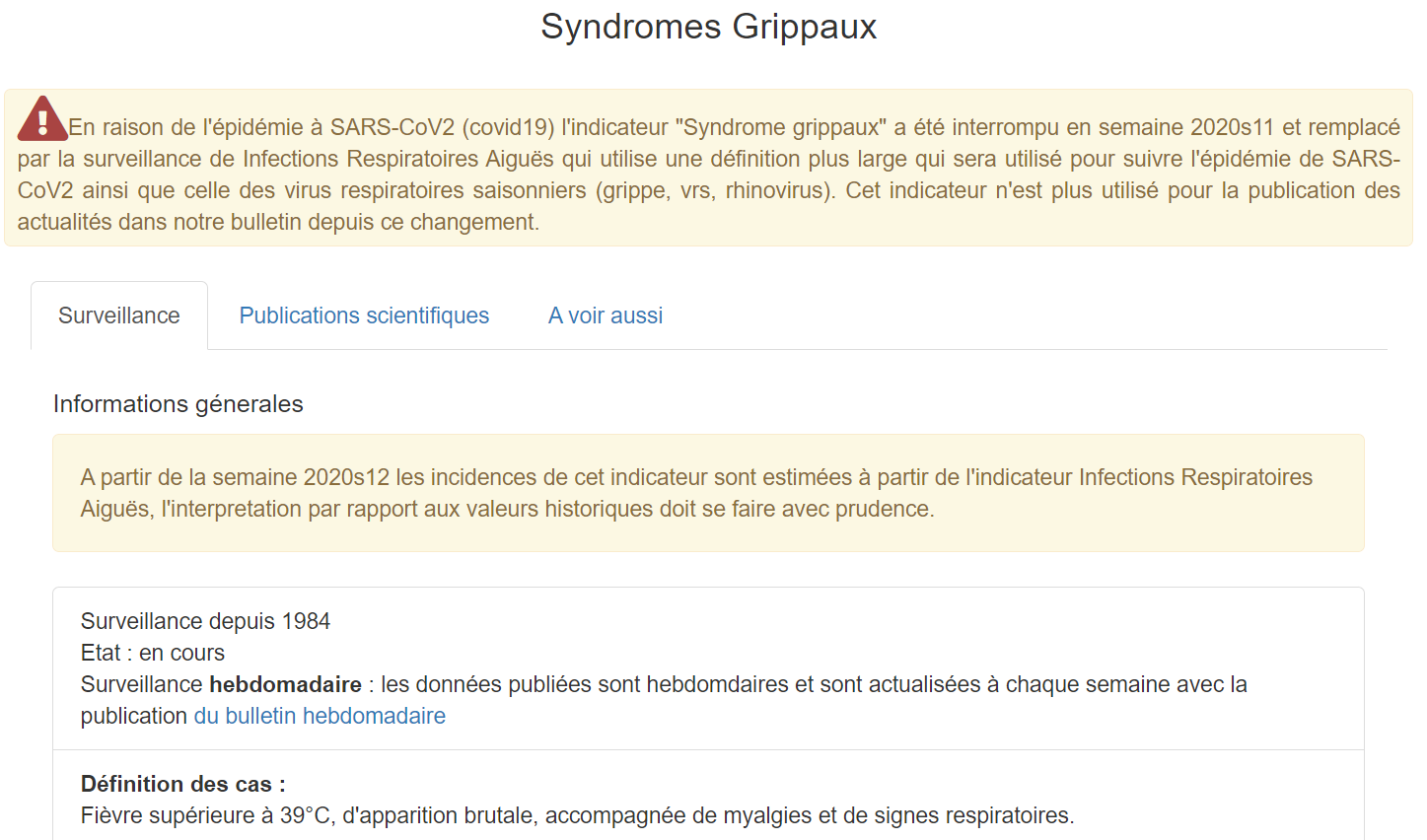1427x840 pixels.
Task: Click the fever above 39°C definition sentence
Action: pos(577,815)
